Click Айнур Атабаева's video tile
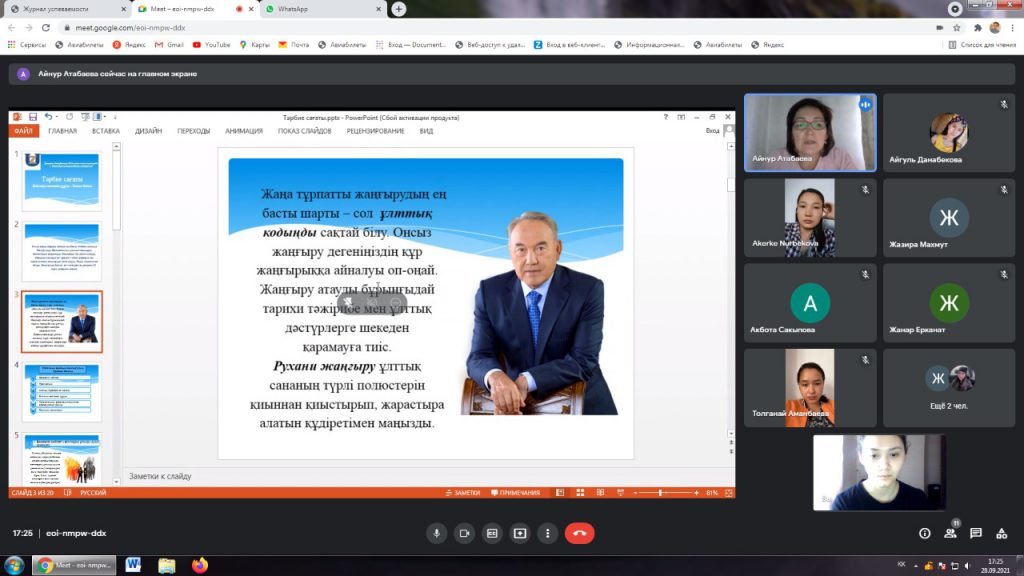1024x576 pixels. tap(809, 132)
